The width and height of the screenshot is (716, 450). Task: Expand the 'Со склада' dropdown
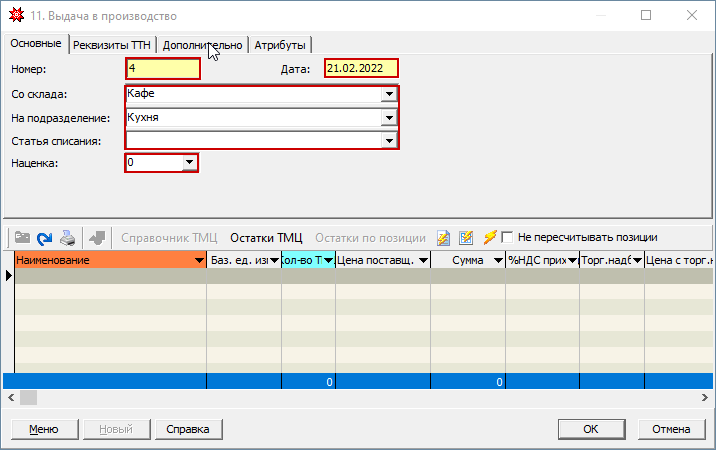coord(388,95)
